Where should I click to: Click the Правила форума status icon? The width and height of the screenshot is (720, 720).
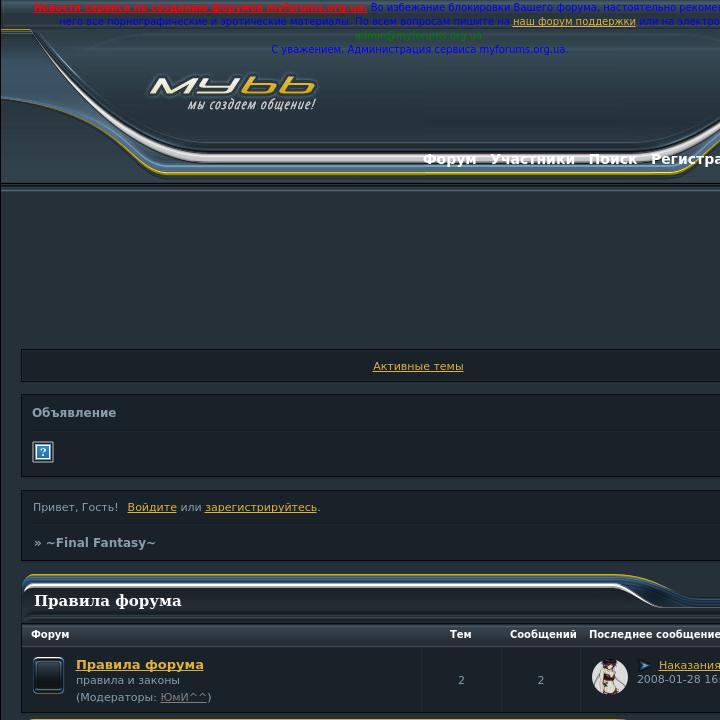(48, 675)
